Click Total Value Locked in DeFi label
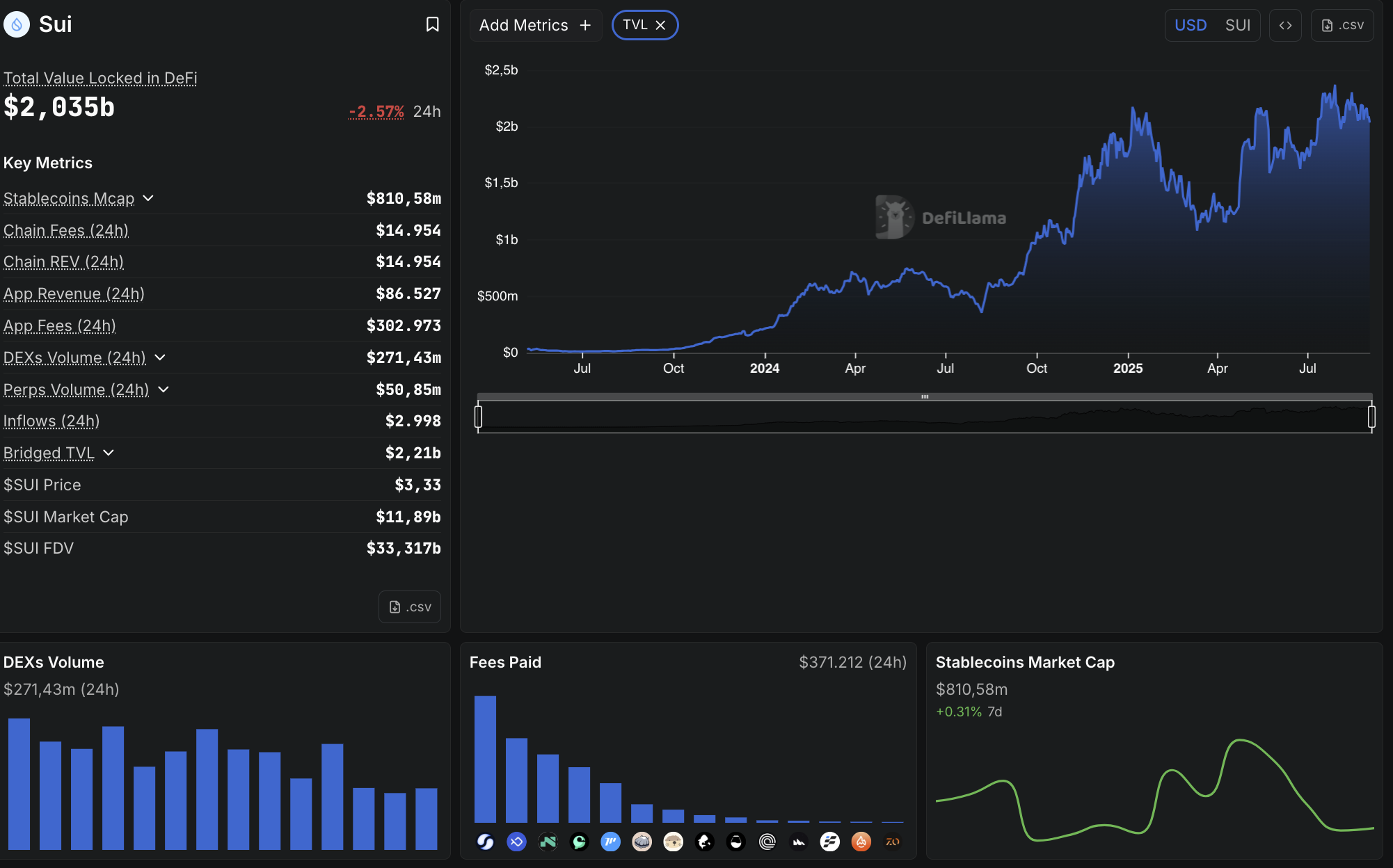Viewport: 1393px width, 868px height. coord(100,78)
